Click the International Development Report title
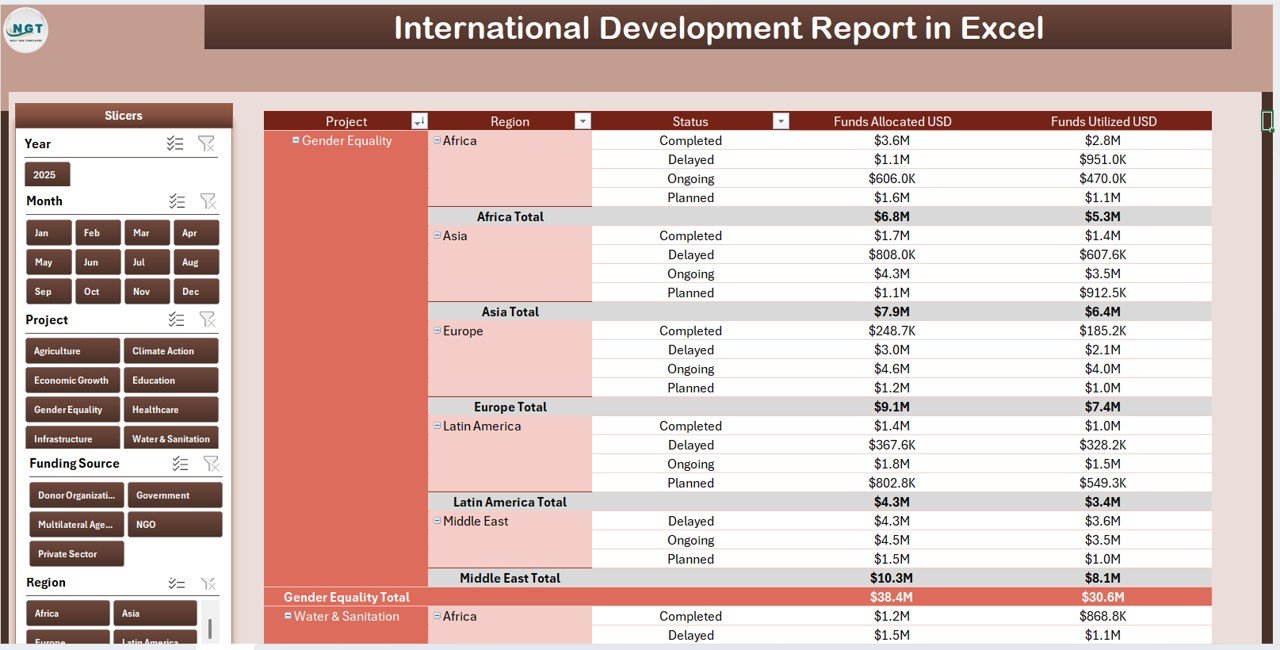This screenshot has width=1280, height=650. 718,28
